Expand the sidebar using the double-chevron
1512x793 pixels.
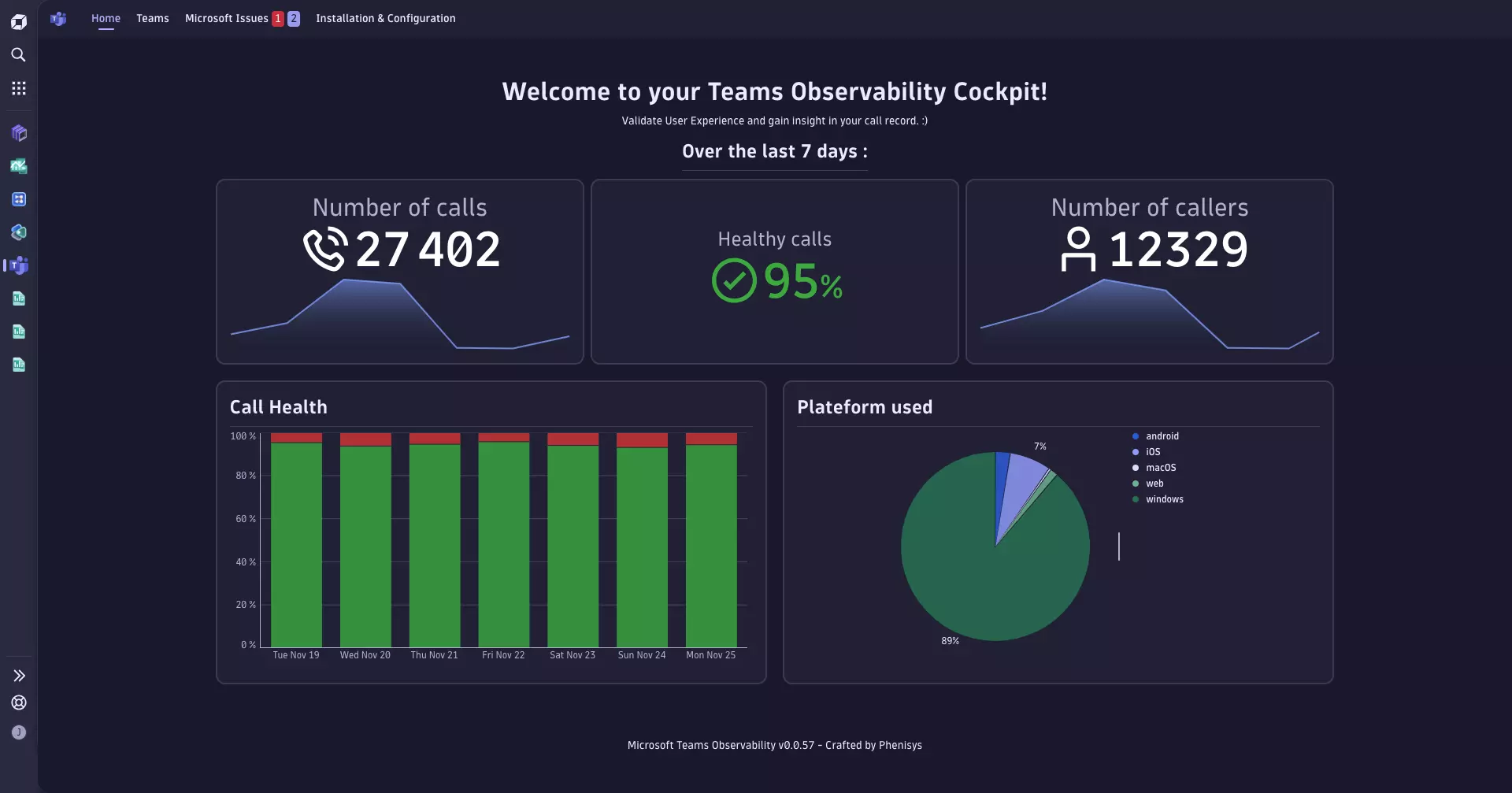19,675
